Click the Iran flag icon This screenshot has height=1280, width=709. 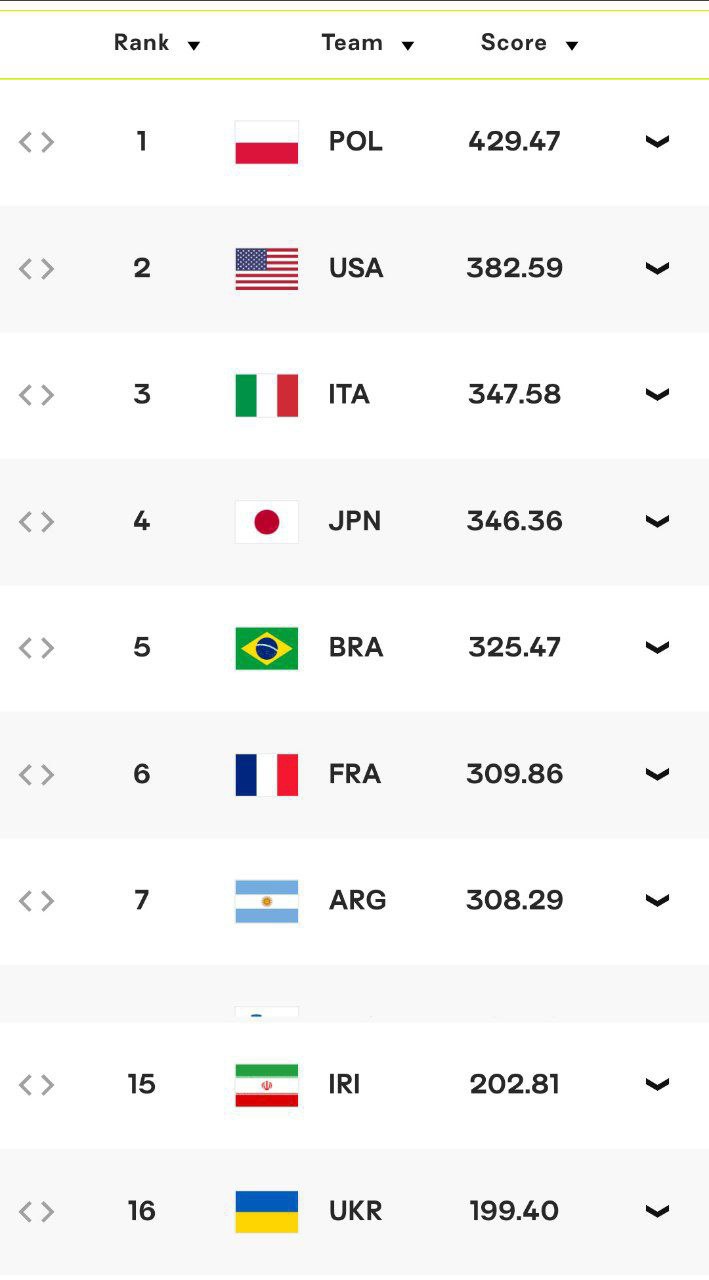(x=267, y=1085)
